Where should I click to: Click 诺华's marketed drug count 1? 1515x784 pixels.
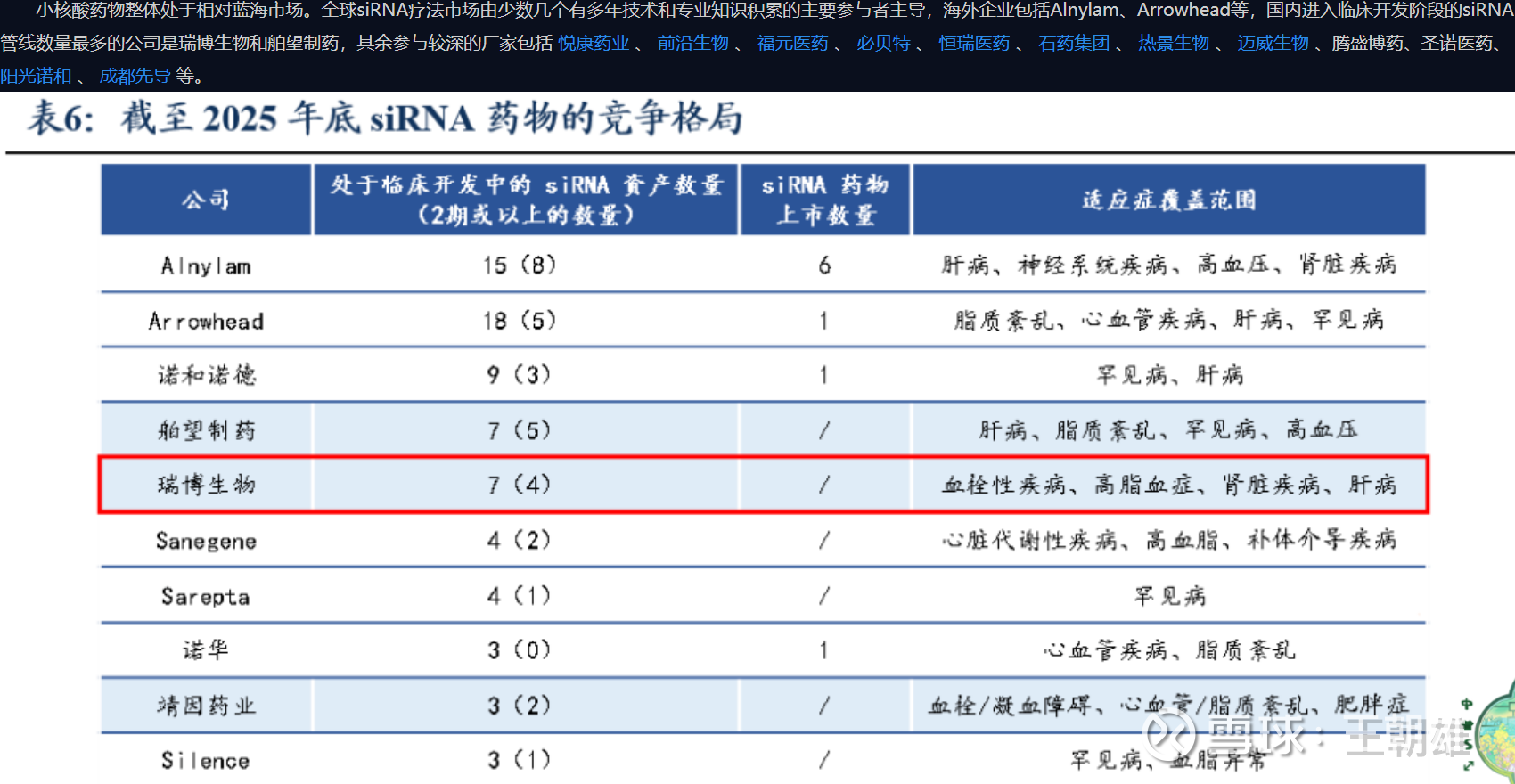824,650
